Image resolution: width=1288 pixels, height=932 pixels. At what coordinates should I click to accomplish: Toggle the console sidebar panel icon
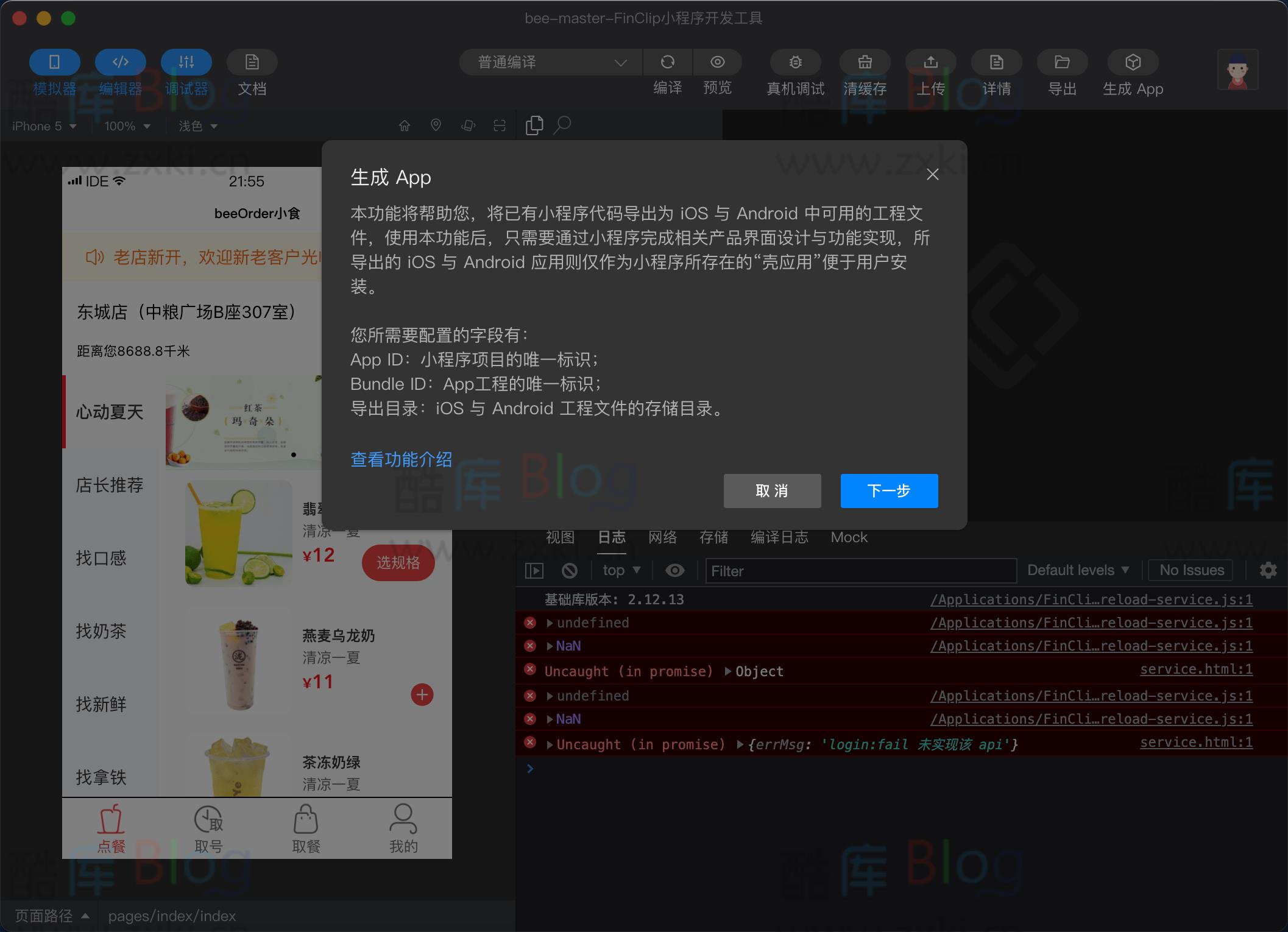pos(534,570)
